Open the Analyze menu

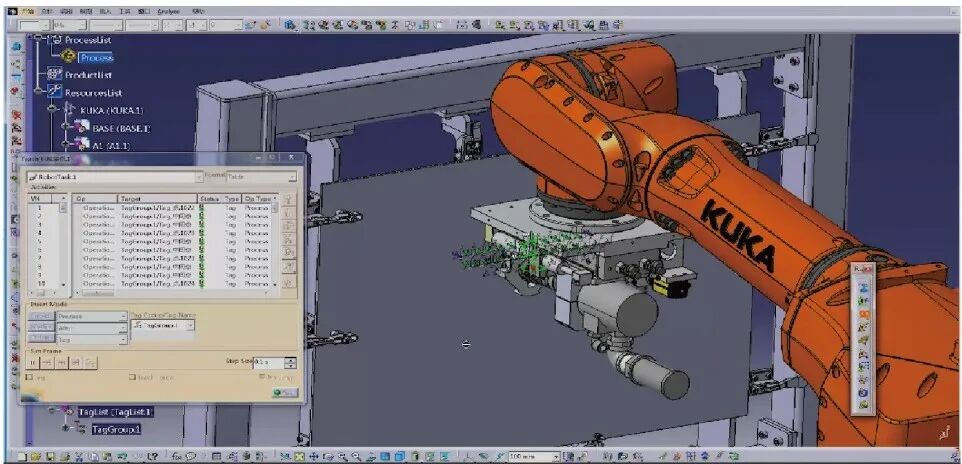click(x=167, y=11)
